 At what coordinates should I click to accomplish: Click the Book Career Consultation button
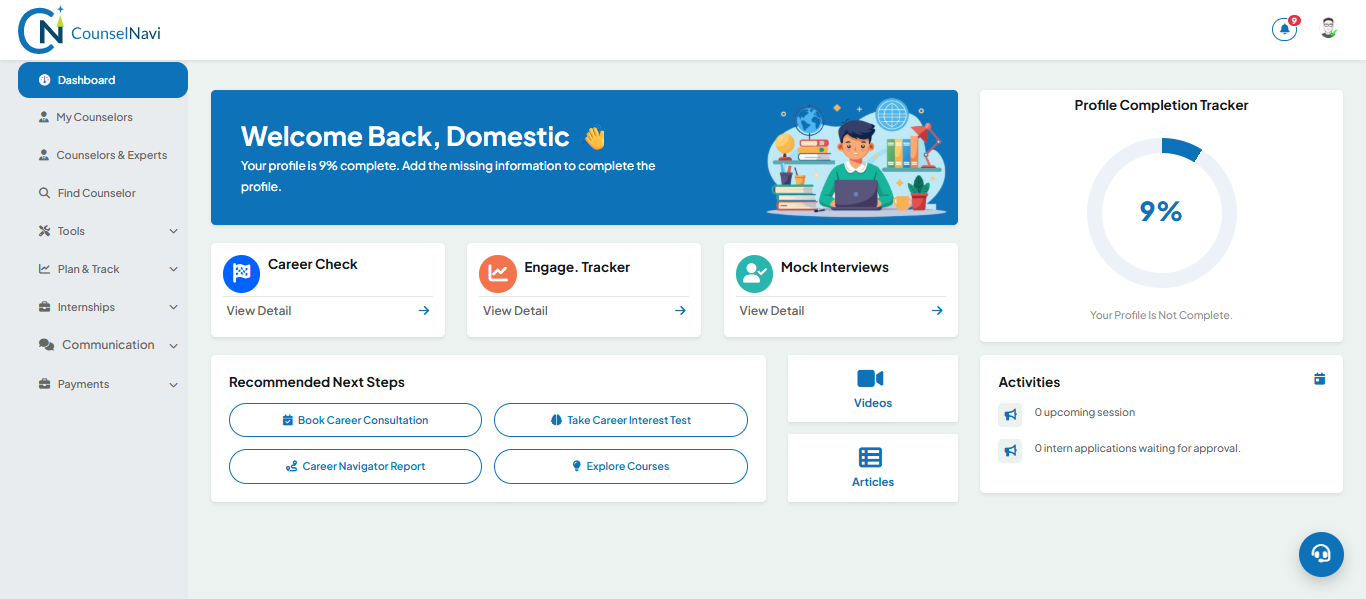[x=355, y=420]
